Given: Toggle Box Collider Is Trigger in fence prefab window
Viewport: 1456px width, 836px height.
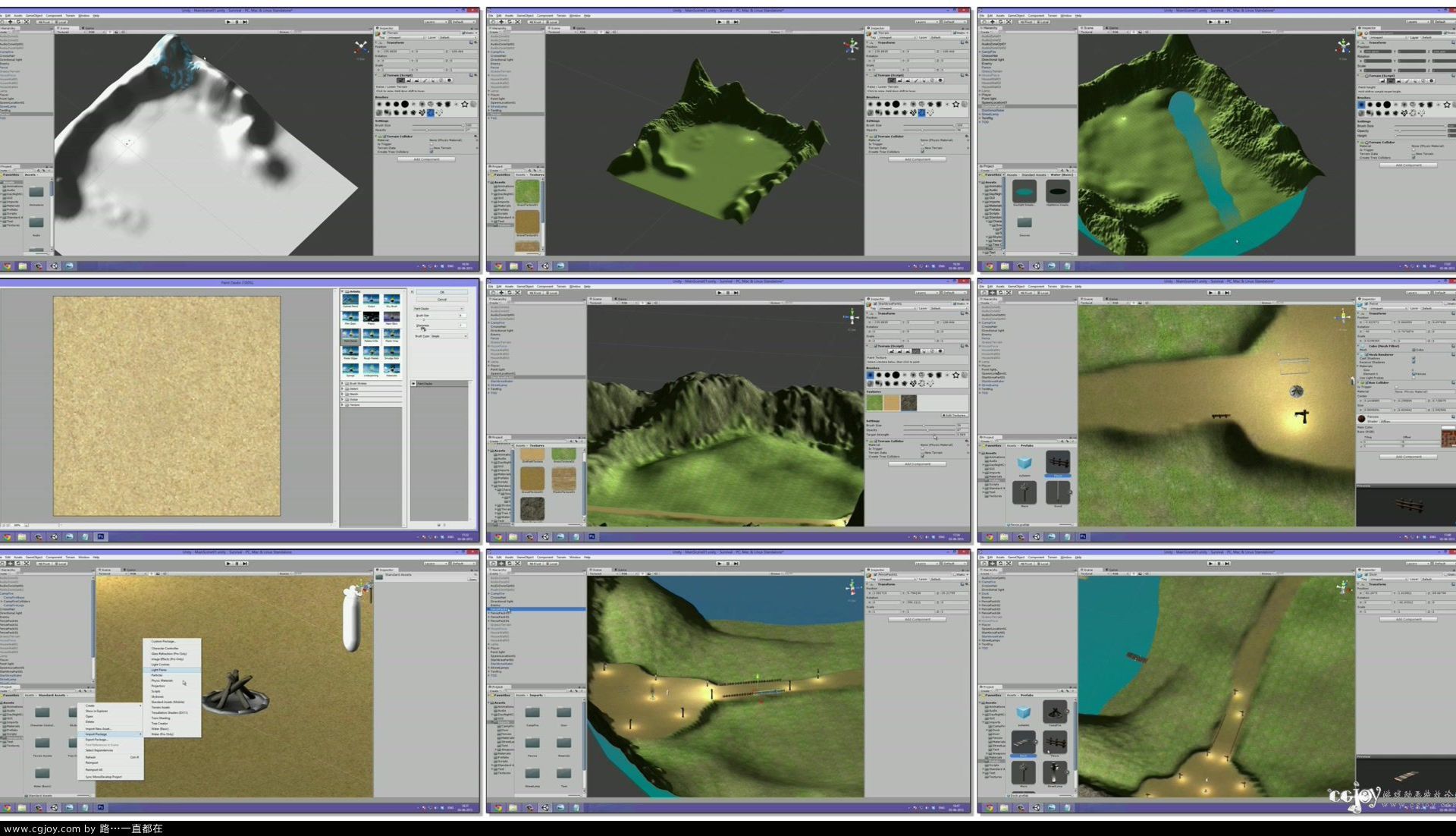Looking at the screenshot, I should click(x=1397, y=387).
